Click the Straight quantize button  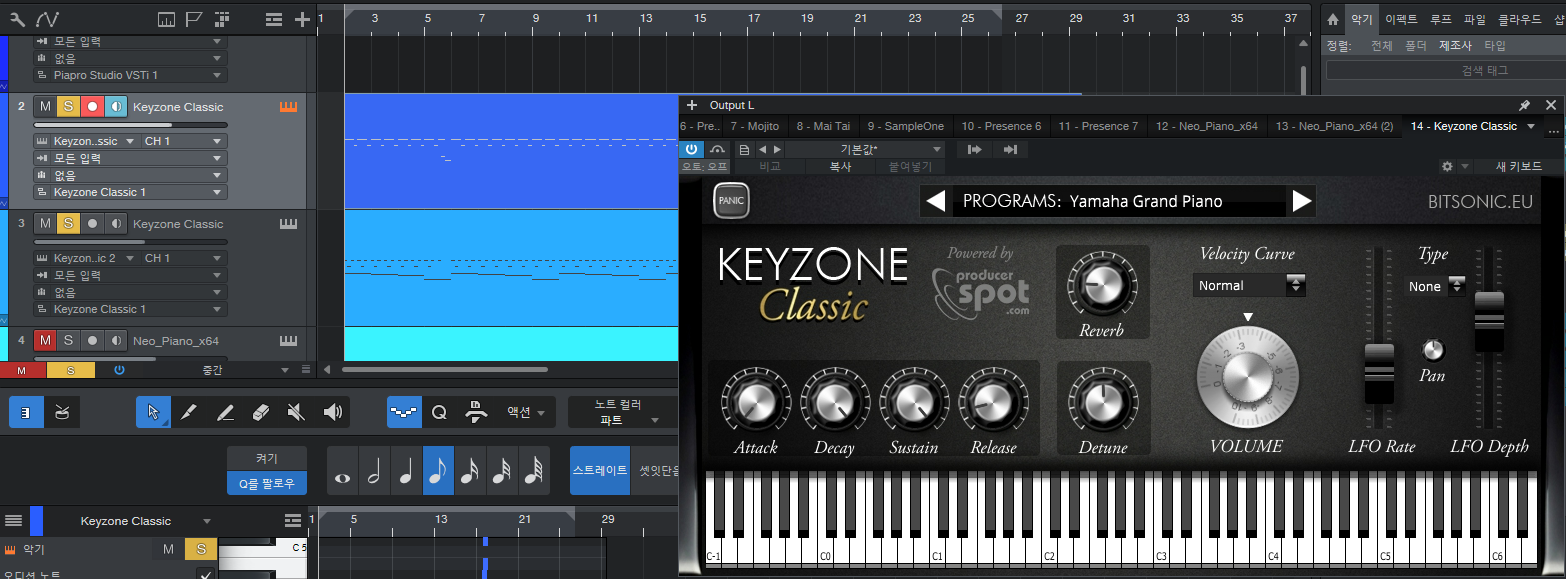[x=600, y=470]
